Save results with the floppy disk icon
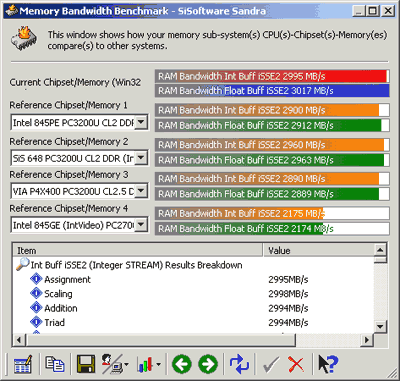This screenshot has height=381, width=400. pyautogui.click(x=86, y=364)
